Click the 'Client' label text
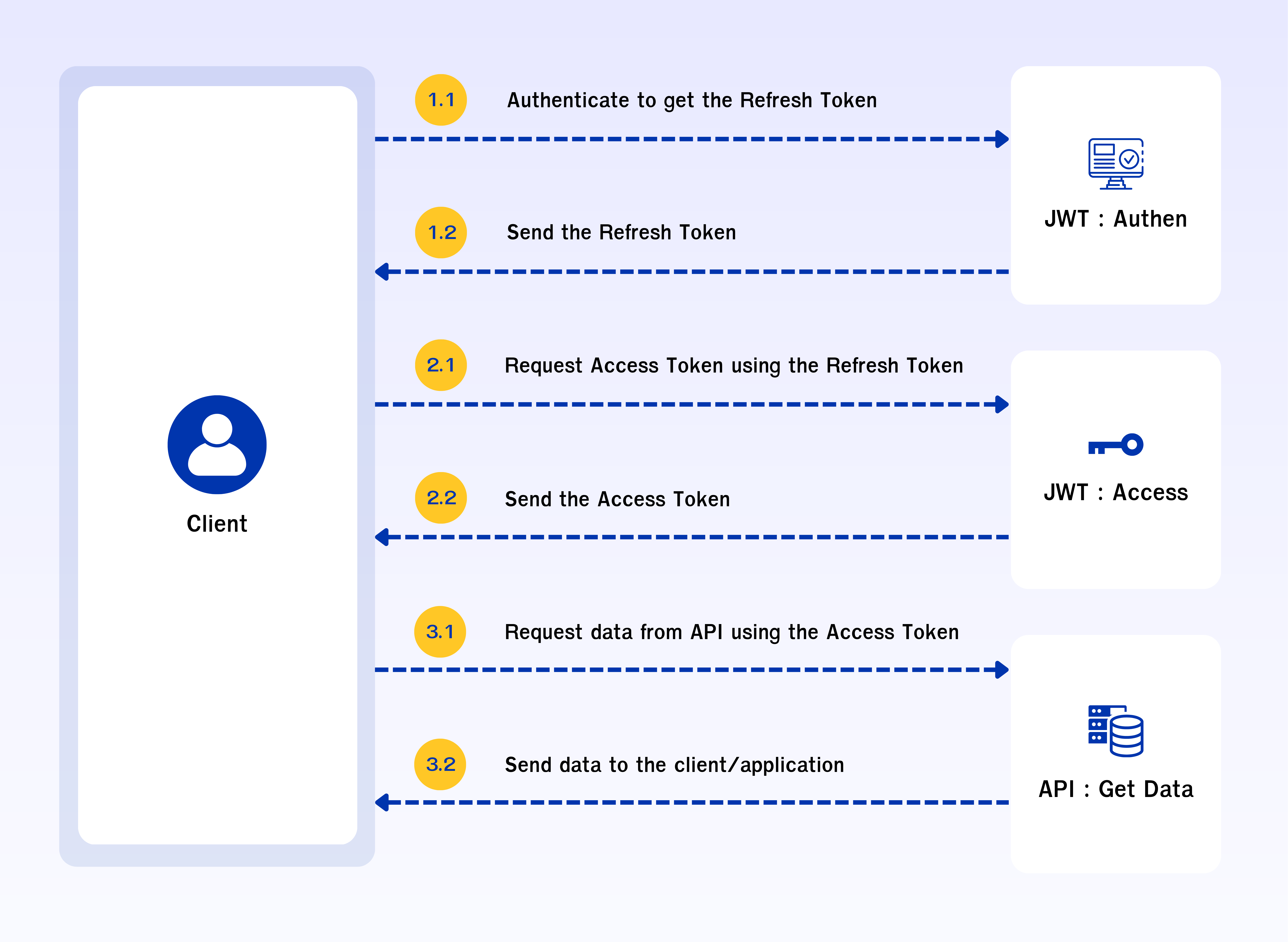This screenshot has height=942, width=1288. click(x=217, y=523)
